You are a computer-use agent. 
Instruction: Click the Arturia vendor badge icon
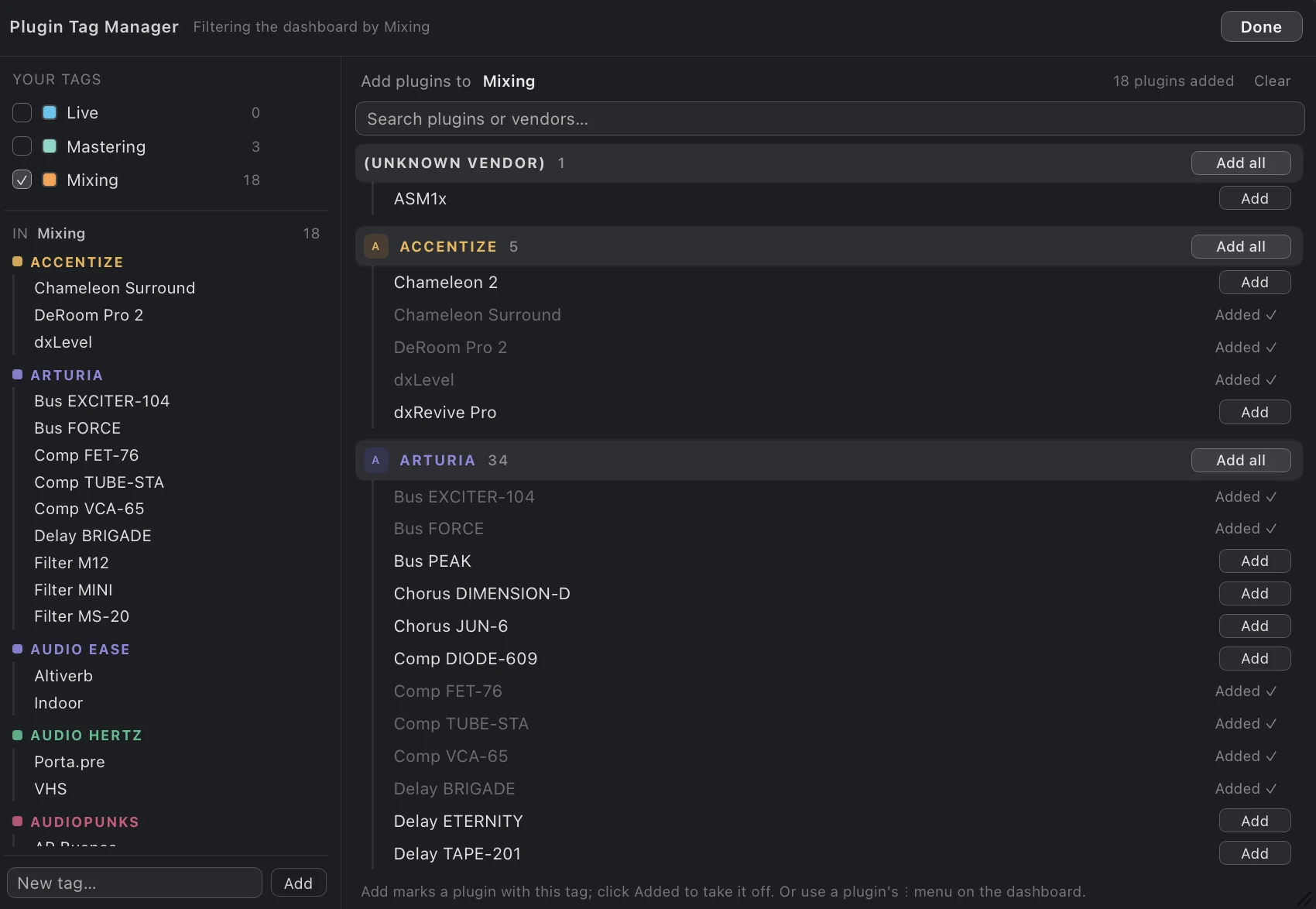coord(375,460)
